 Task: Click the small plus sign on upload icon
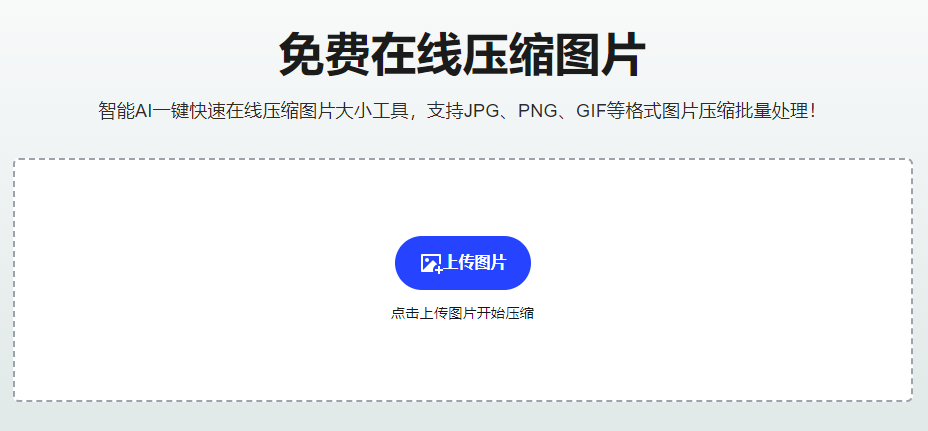point(439,270)
